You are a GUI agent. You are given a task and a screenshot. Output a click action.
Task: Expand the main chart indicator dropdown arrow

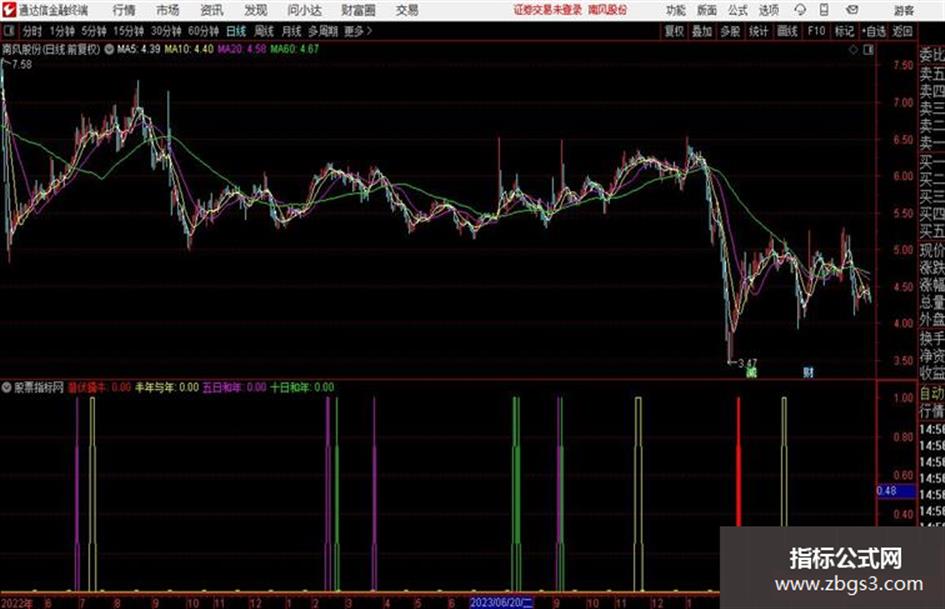(x=109, y=49)
